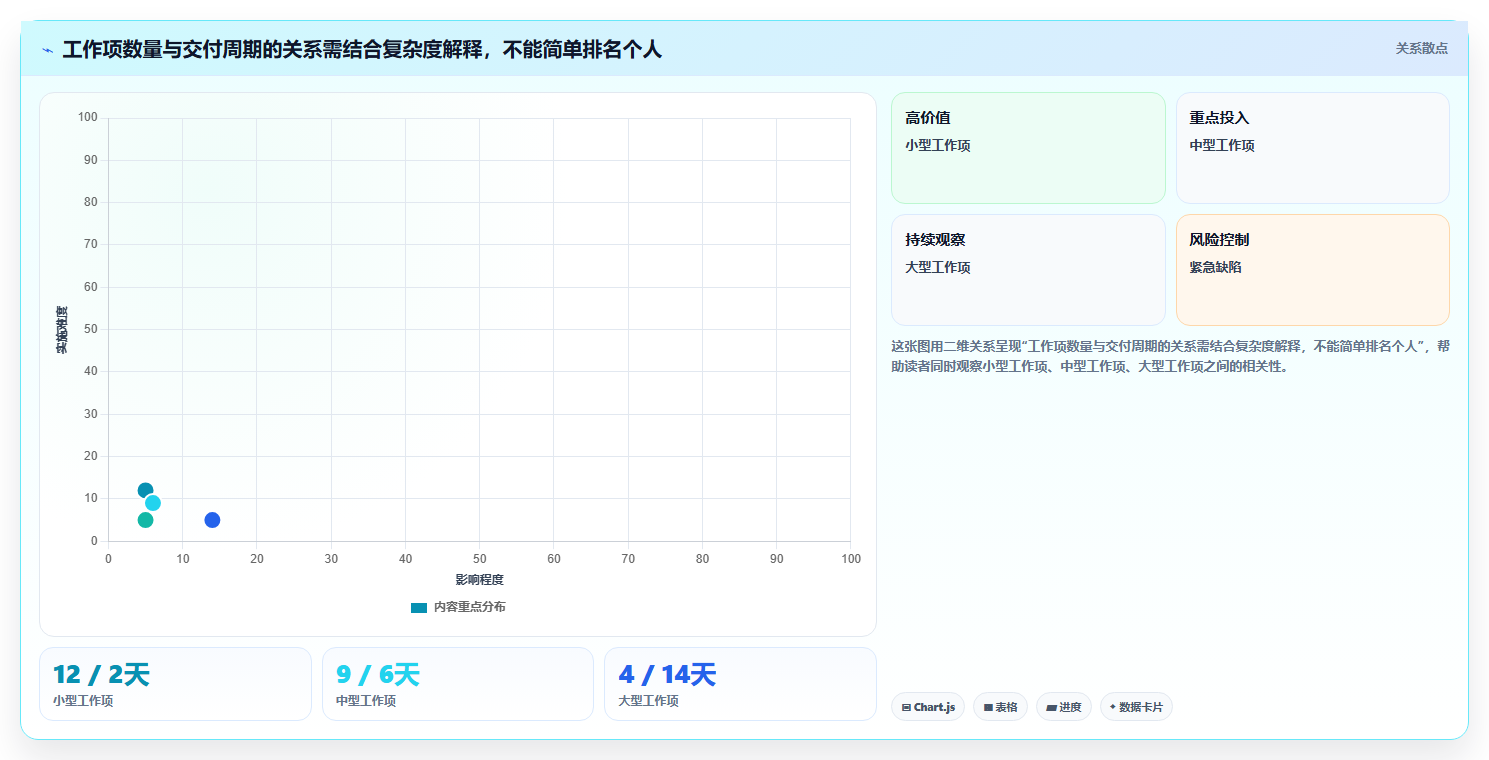Click the 实施难度 y-axis title
Screen dimensions: 1489x760
point(62,330)
